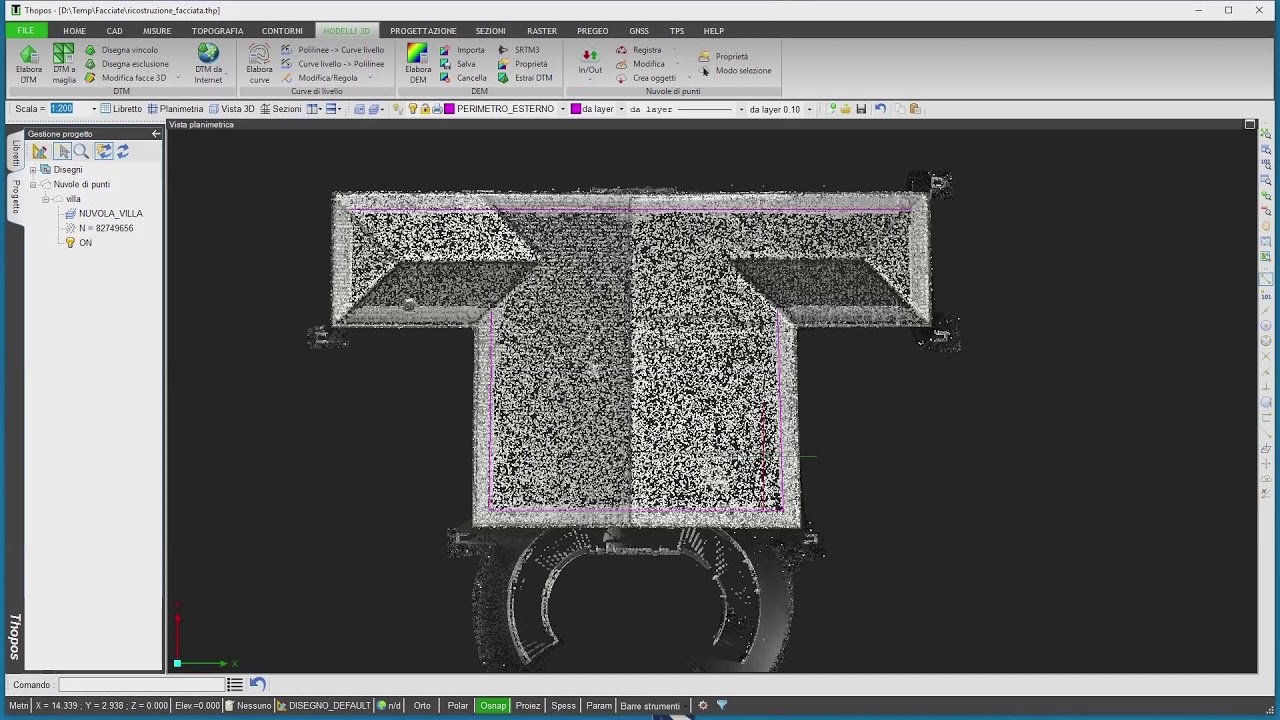
Task: Open the line type da layer dropdown
Action: pyautogui.click(x=741, y=109)
